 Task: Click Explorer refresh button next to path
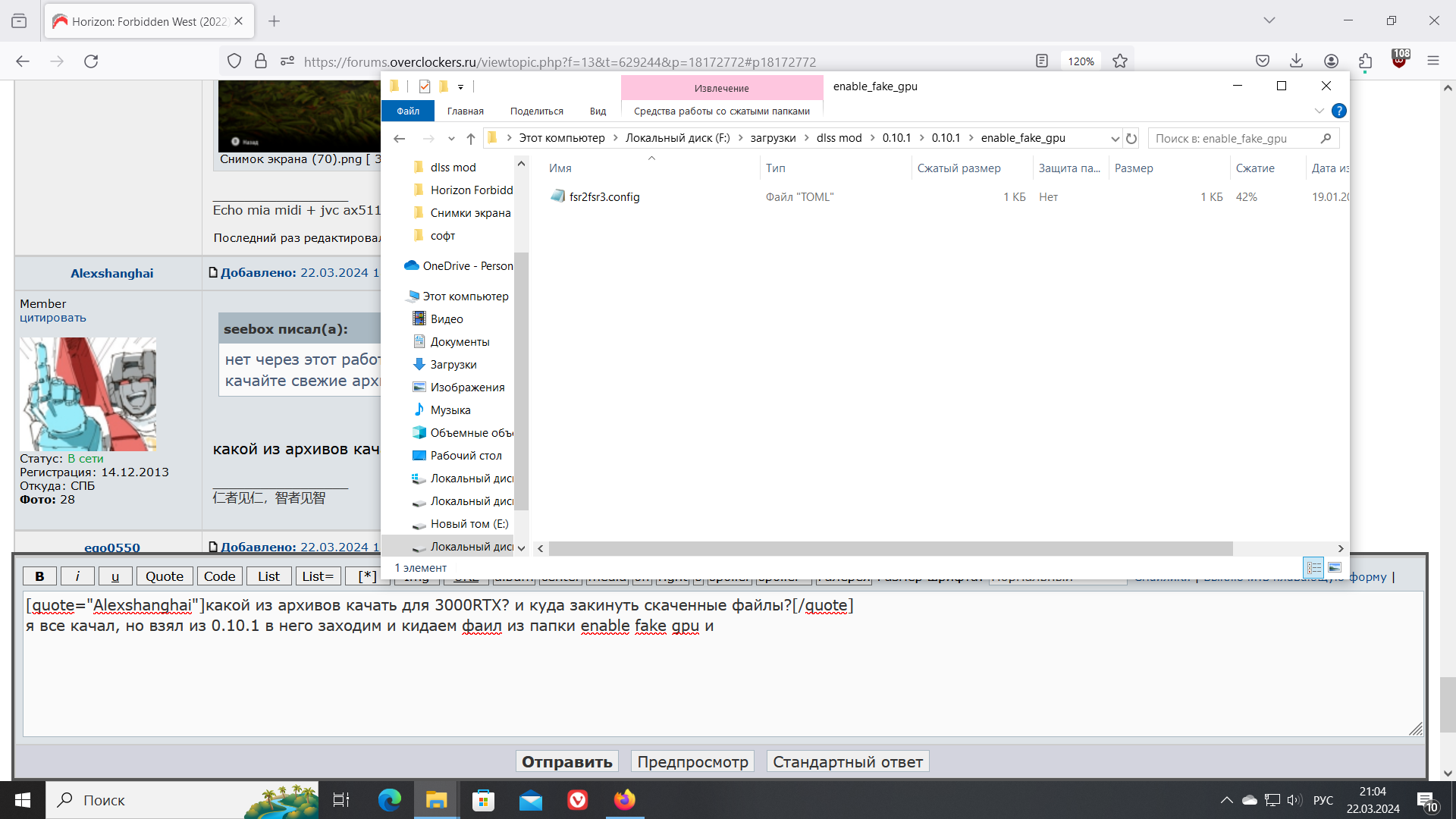1131,138
